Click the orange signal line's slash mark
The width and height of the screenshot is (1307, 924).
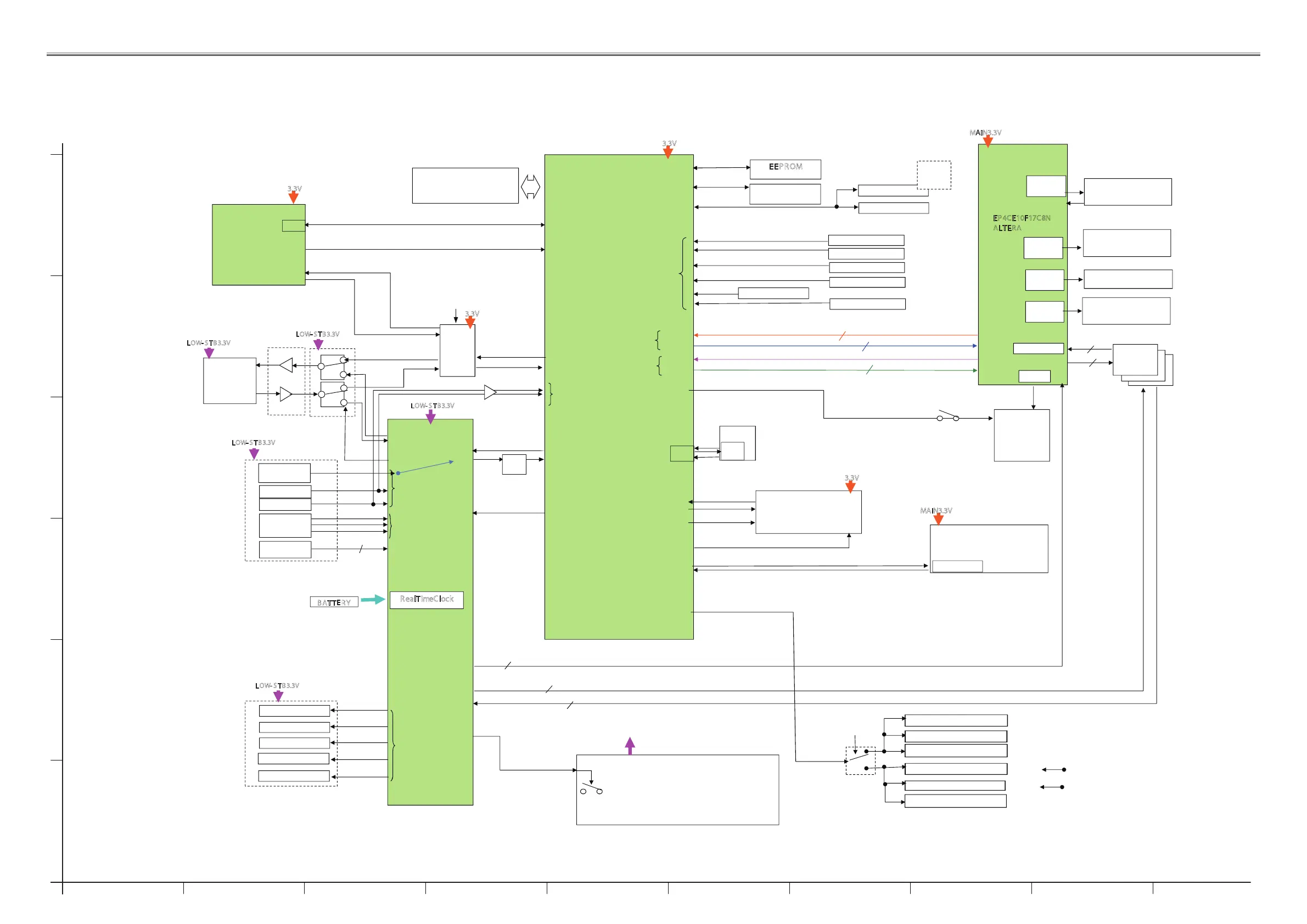[842, 336]
